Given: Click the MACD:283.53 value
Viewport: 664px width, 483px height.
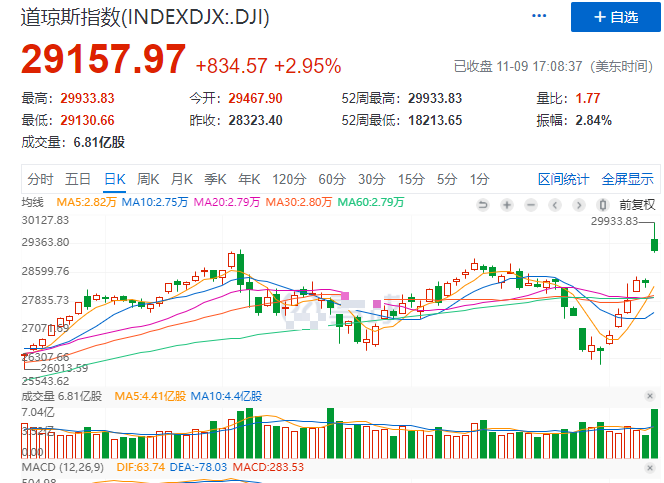Looking at the screenshot, I should click(268, 467).
